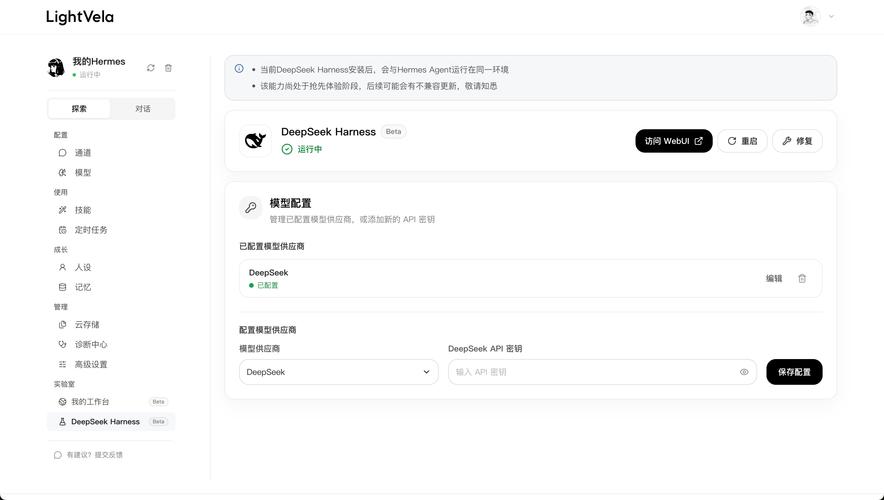
Task: Click the trash icon beside 我的Hermes
Action: point(168,68)
